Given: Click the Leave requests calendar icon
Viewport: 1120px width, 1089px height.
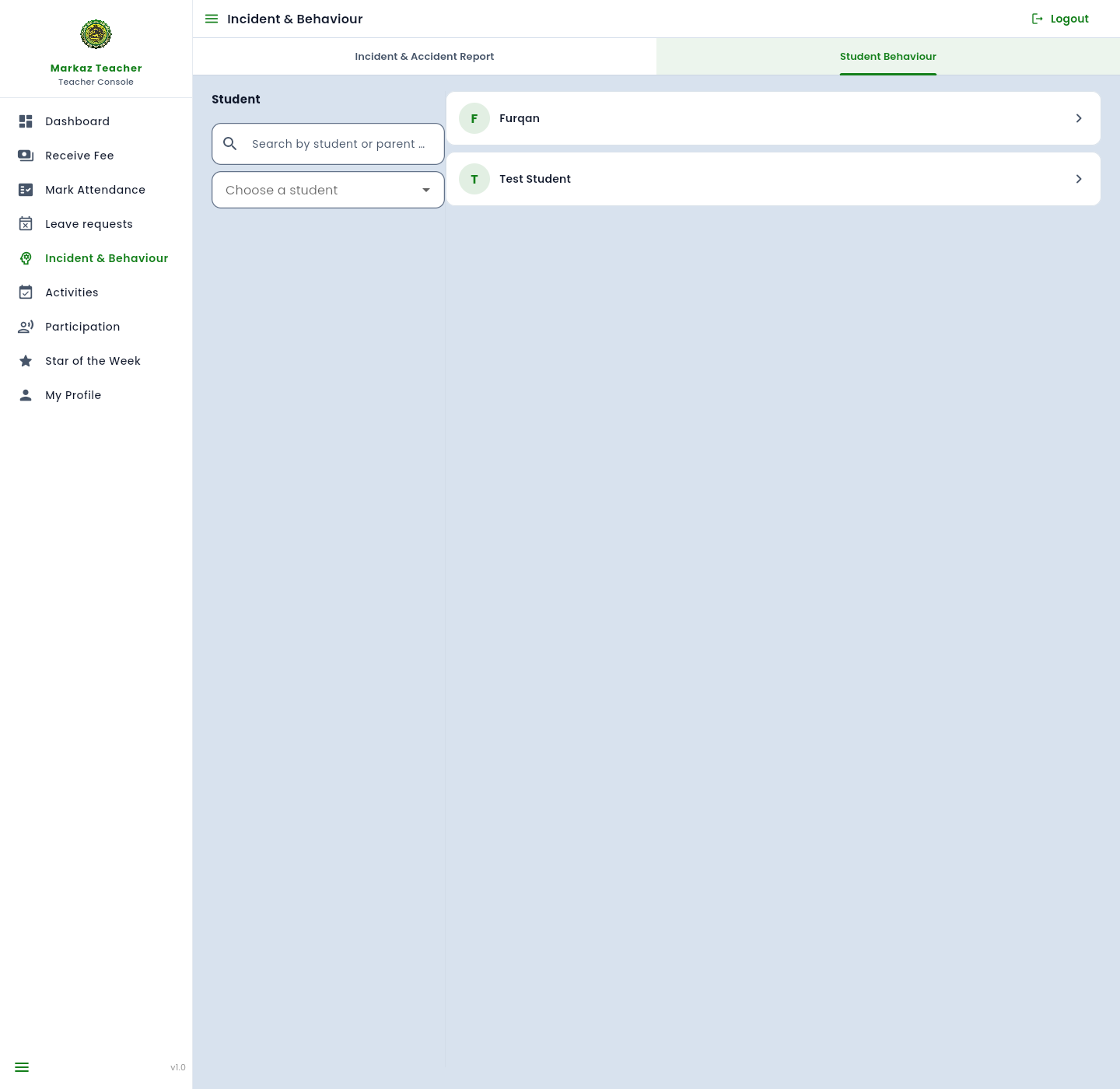Looking at the screenshot, I should pos(26,224).
